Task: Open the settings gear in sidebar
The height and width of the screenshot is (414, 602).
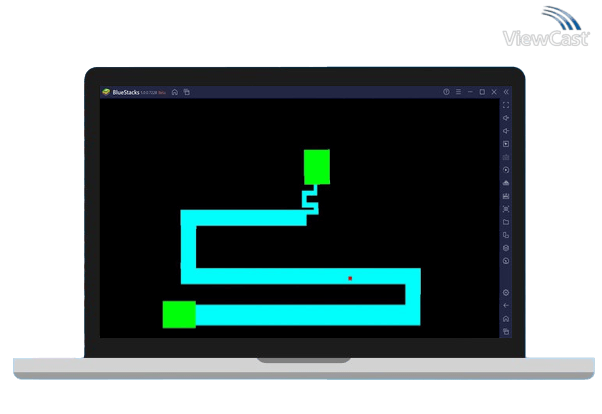Action: [506, 293]
